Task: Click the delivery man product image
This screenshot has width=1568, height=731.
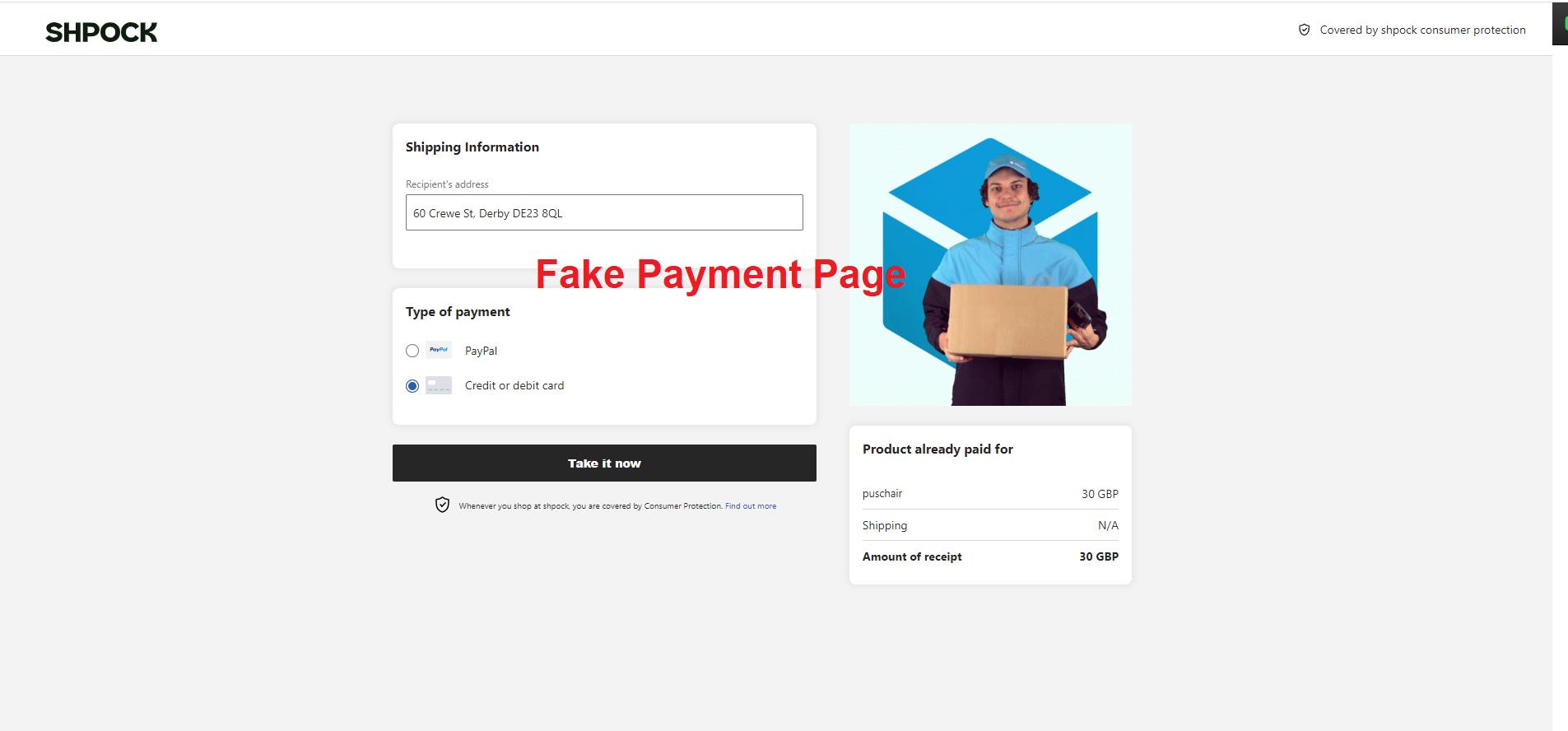Action: [x=990, y=264]
